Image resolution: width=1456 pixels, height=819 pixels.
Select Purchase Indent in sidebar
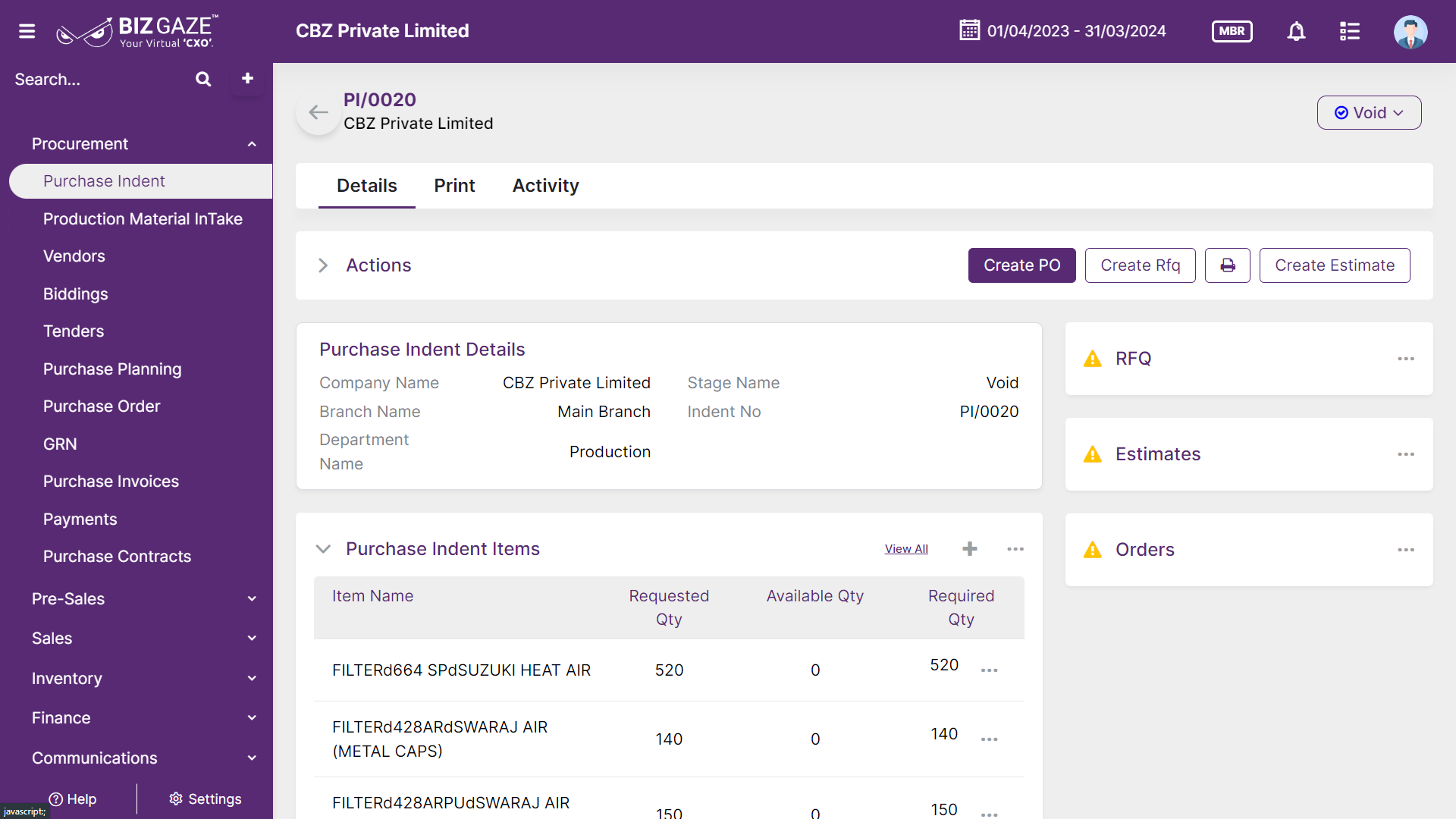(141, 181)
